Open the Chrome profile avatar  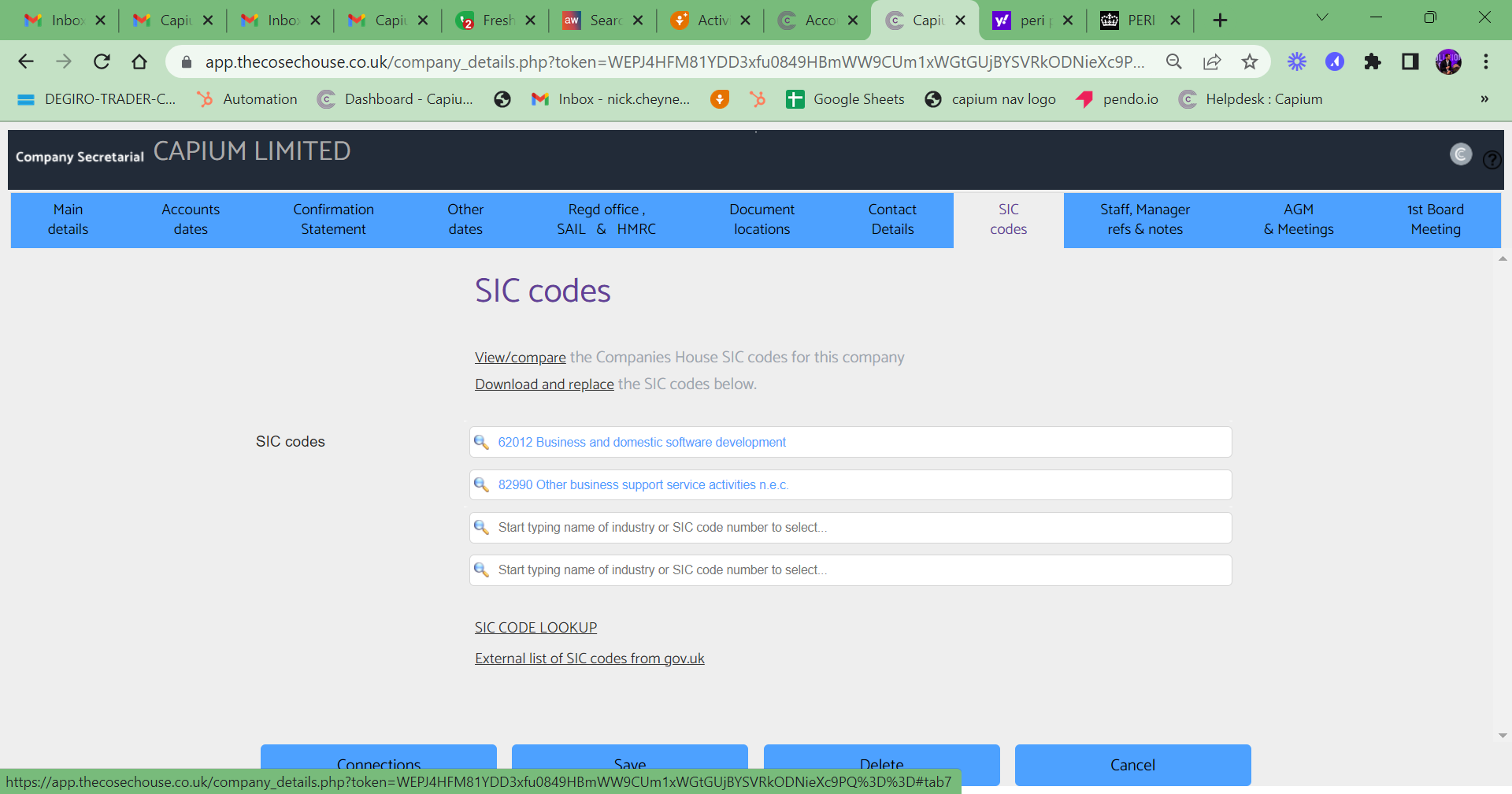[x=1448, y=61]
